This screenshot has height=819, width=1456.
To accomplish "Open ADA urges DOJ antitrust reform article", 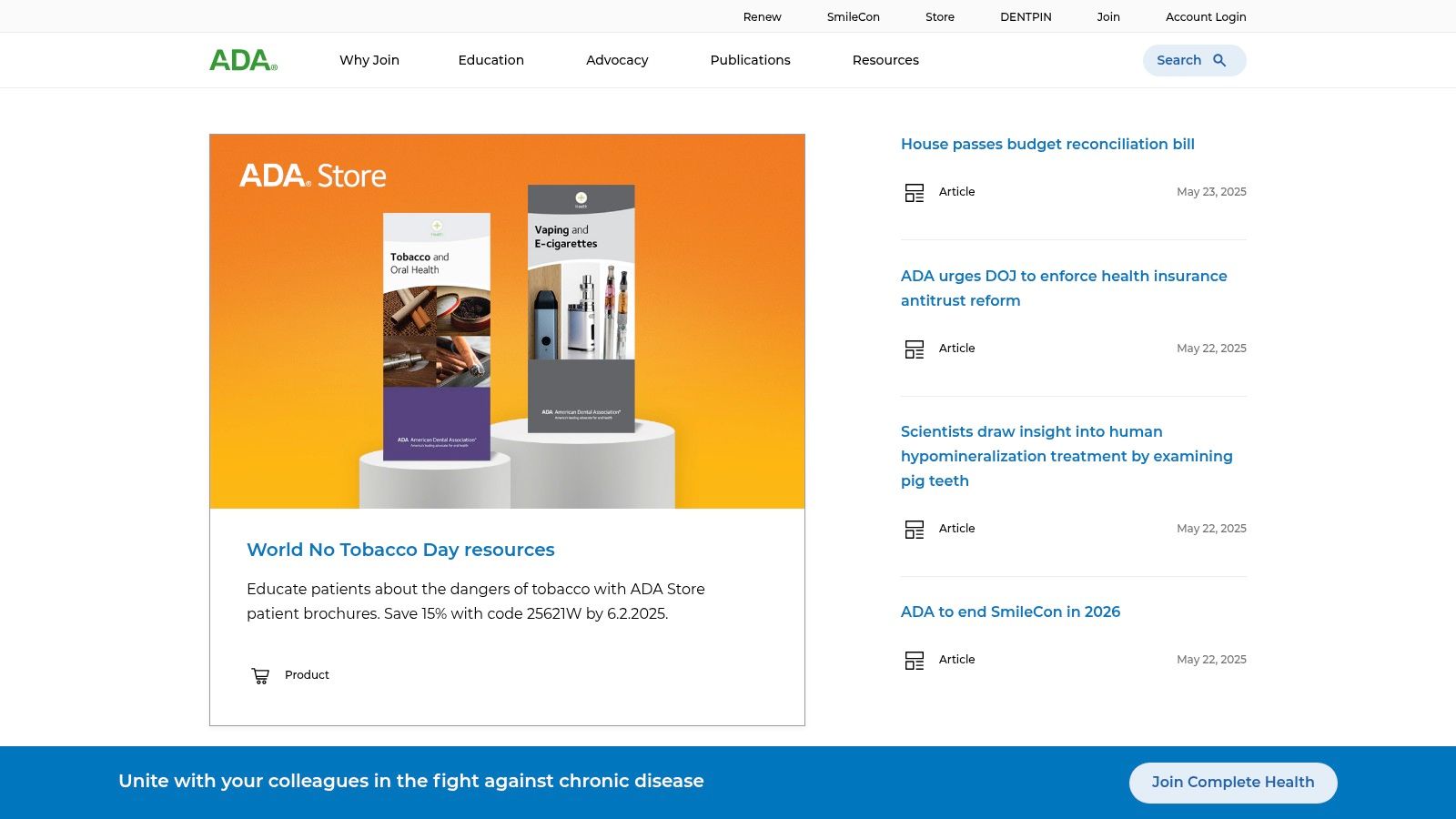I will (1064, 288).
